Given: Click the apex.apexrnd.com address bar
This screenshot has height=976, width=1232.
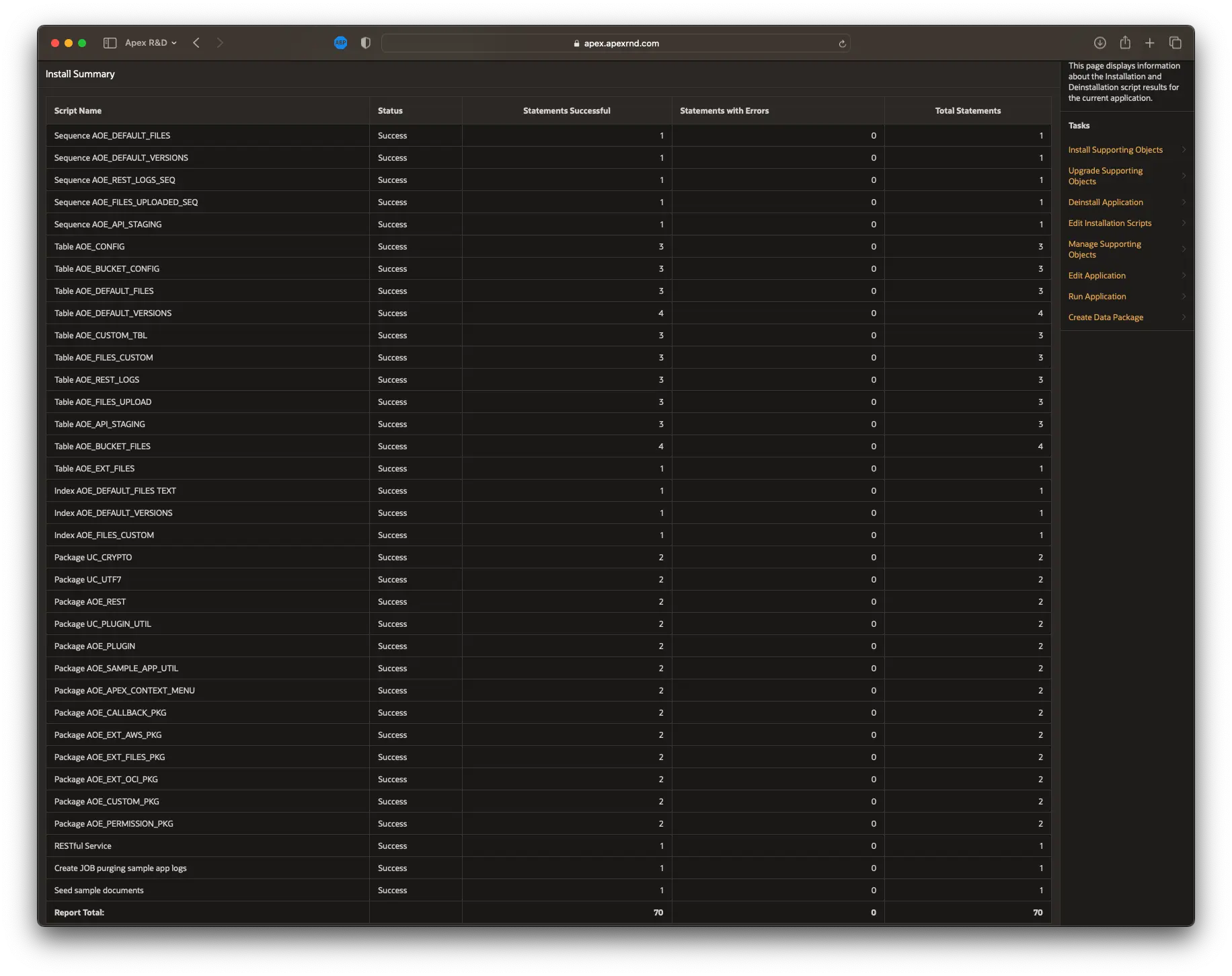Looking at the screenshot, I should pyautogui.click(x=615, y=44).
